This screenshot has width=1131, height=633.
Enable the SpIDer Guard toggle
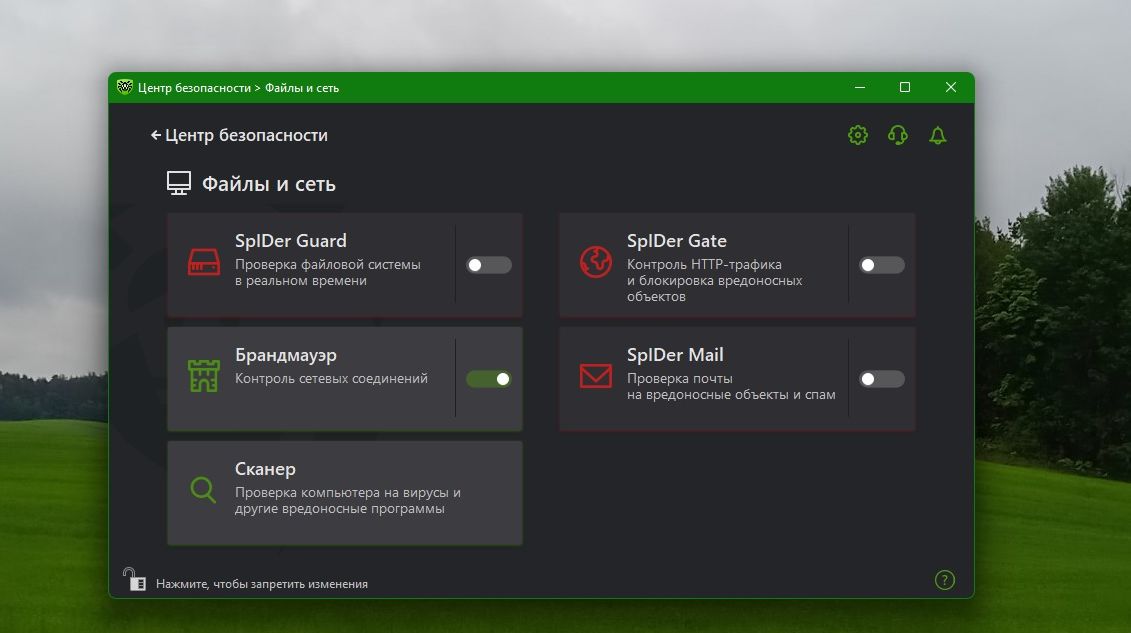[488, 265]
